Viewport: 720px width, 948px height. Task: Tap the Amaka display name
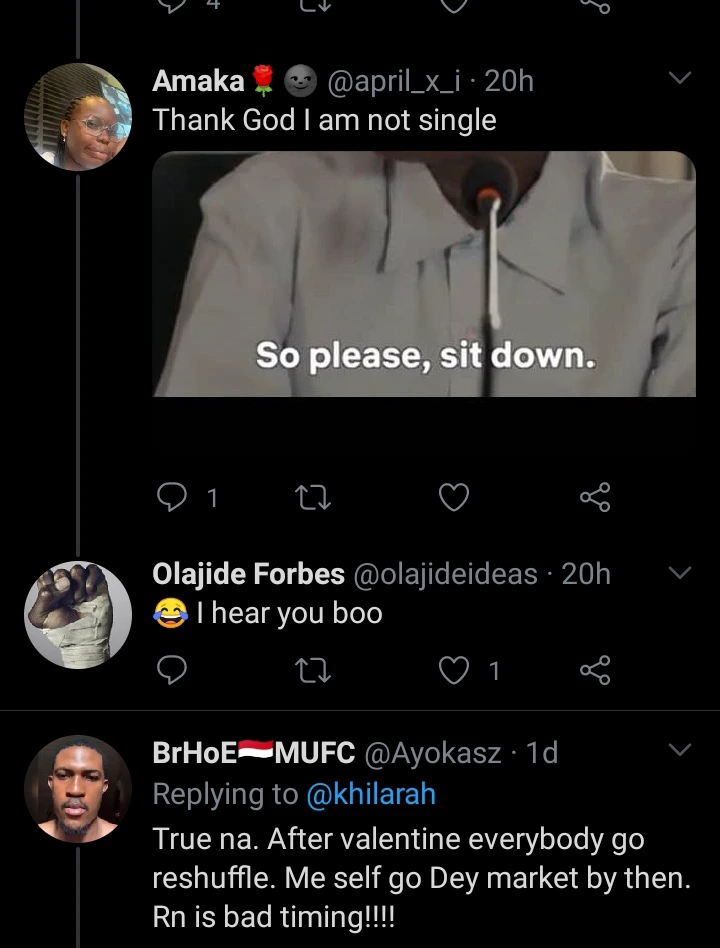199,81
